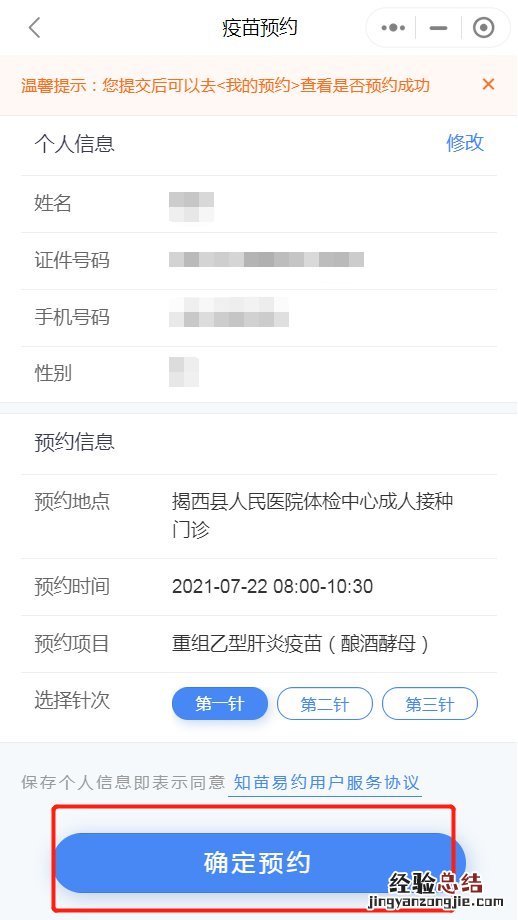This screenshot has width=518, height=920.
Task: Select 第二针 dose option
Action: [324, 703]
